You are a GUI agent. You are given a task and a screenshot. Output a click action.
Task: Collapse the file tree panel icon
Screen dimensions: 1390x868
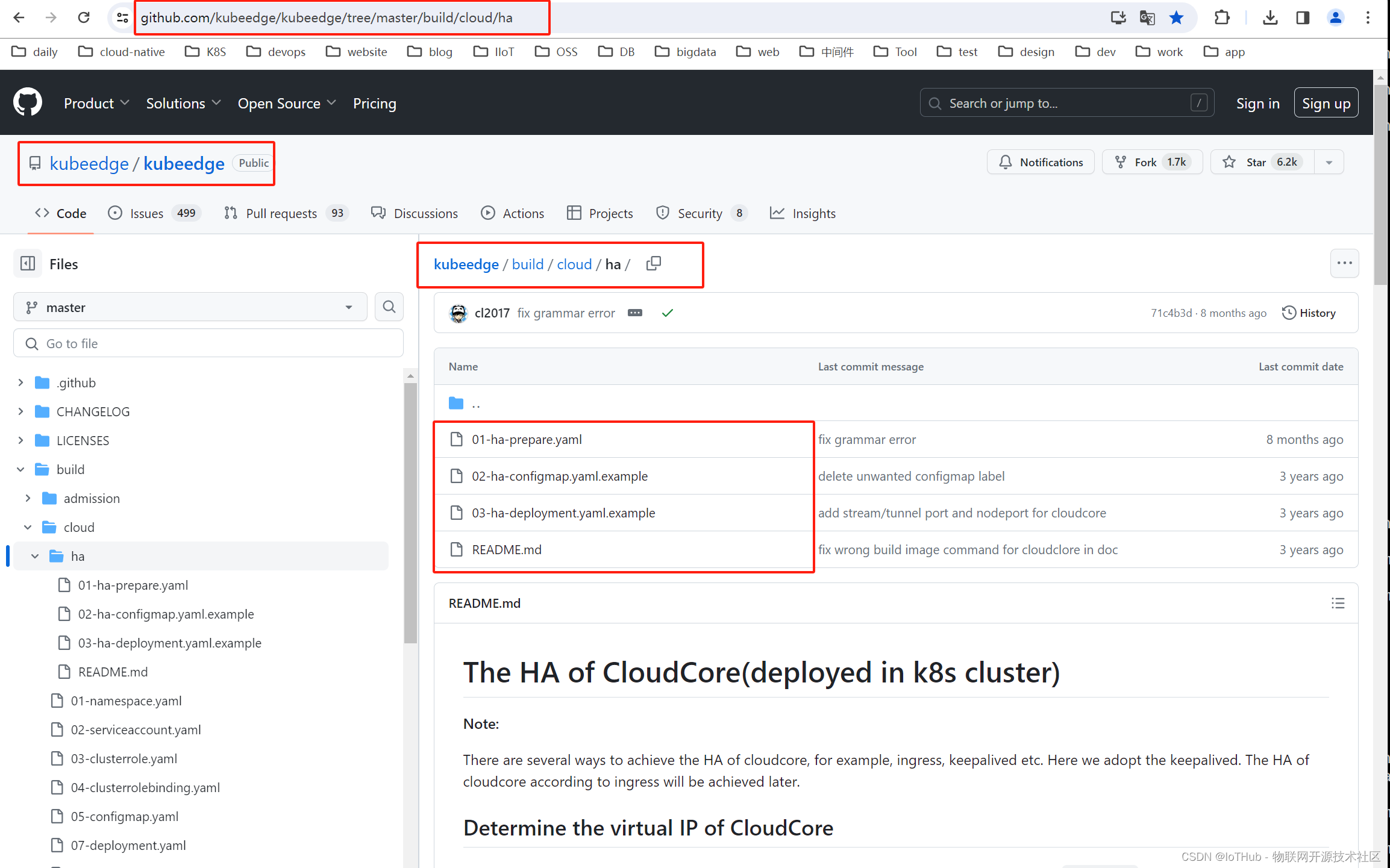[28, 263]
